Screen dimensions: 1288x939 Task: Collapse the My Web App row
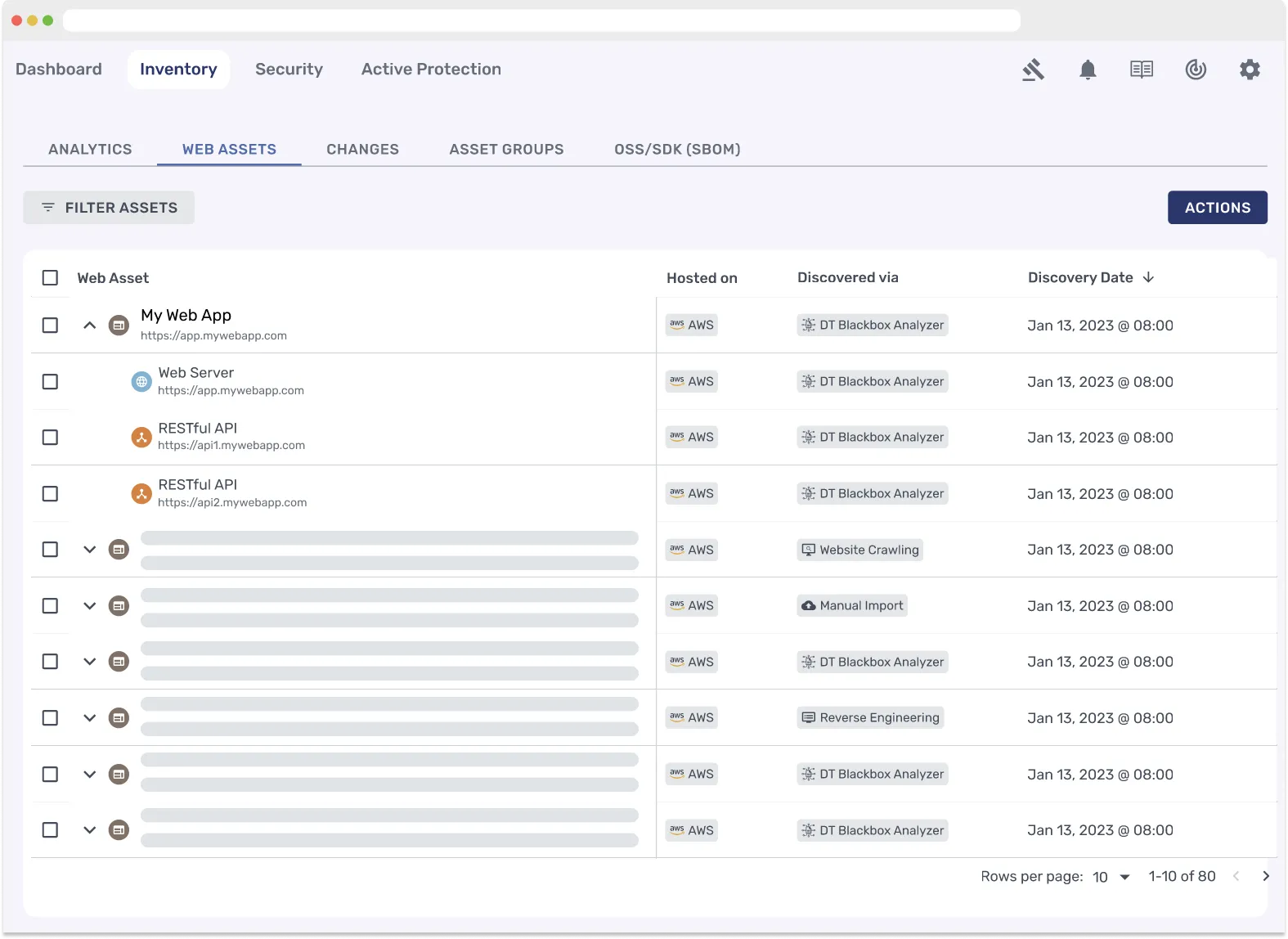(90, 326)
